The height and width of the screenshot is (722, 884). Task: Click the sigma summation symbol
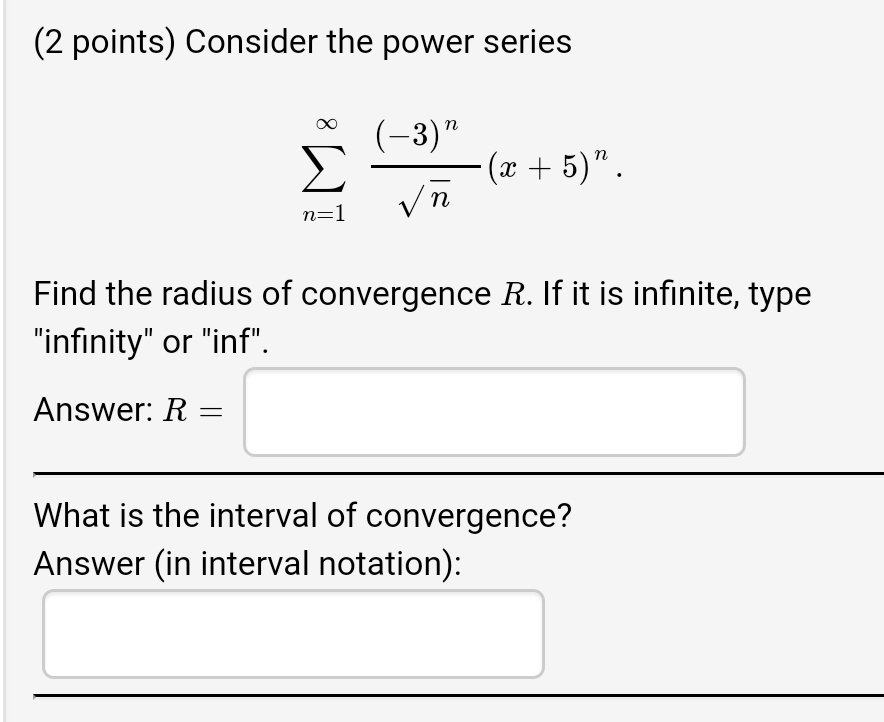(x=322, y=168)
